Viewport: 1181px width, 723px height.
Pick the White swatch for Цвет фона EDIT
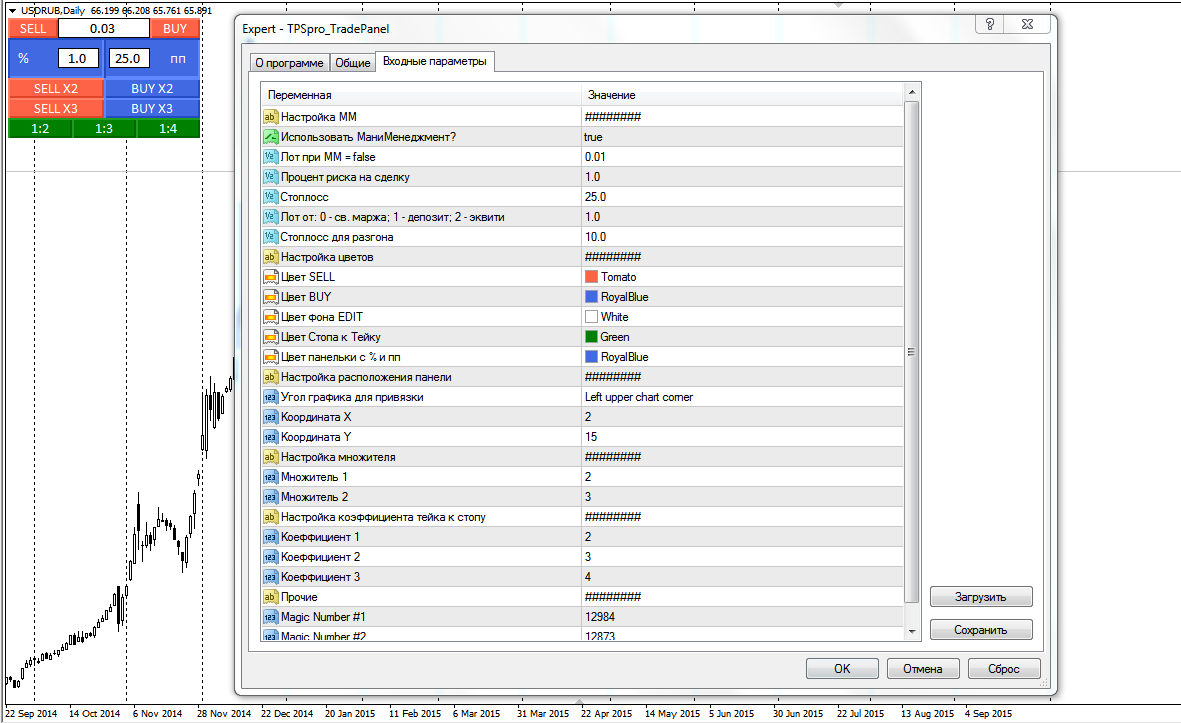pos(591,317)
